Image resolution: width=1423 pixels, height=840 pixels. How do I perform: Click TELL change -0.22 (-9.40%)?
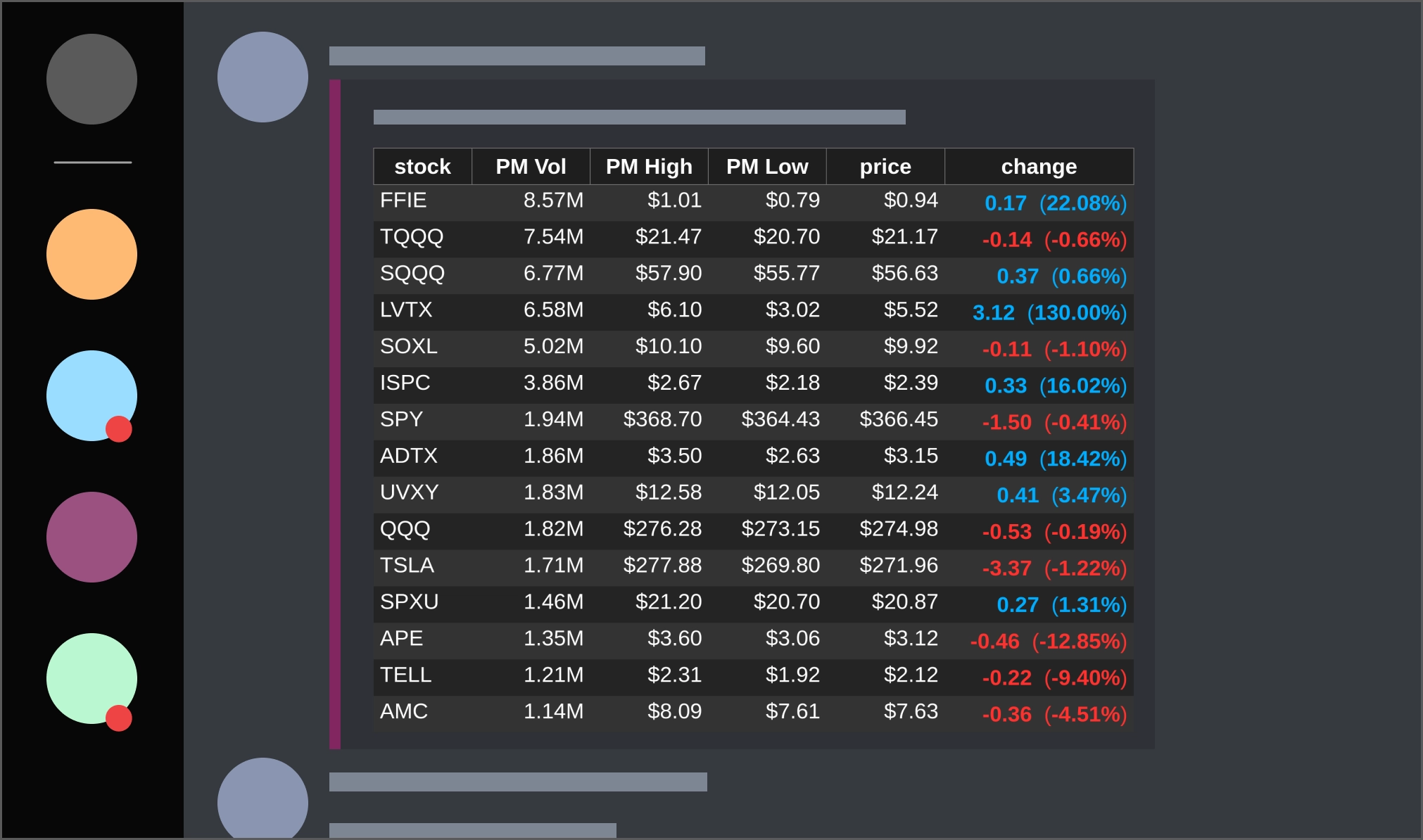(x=1054, y=678)
